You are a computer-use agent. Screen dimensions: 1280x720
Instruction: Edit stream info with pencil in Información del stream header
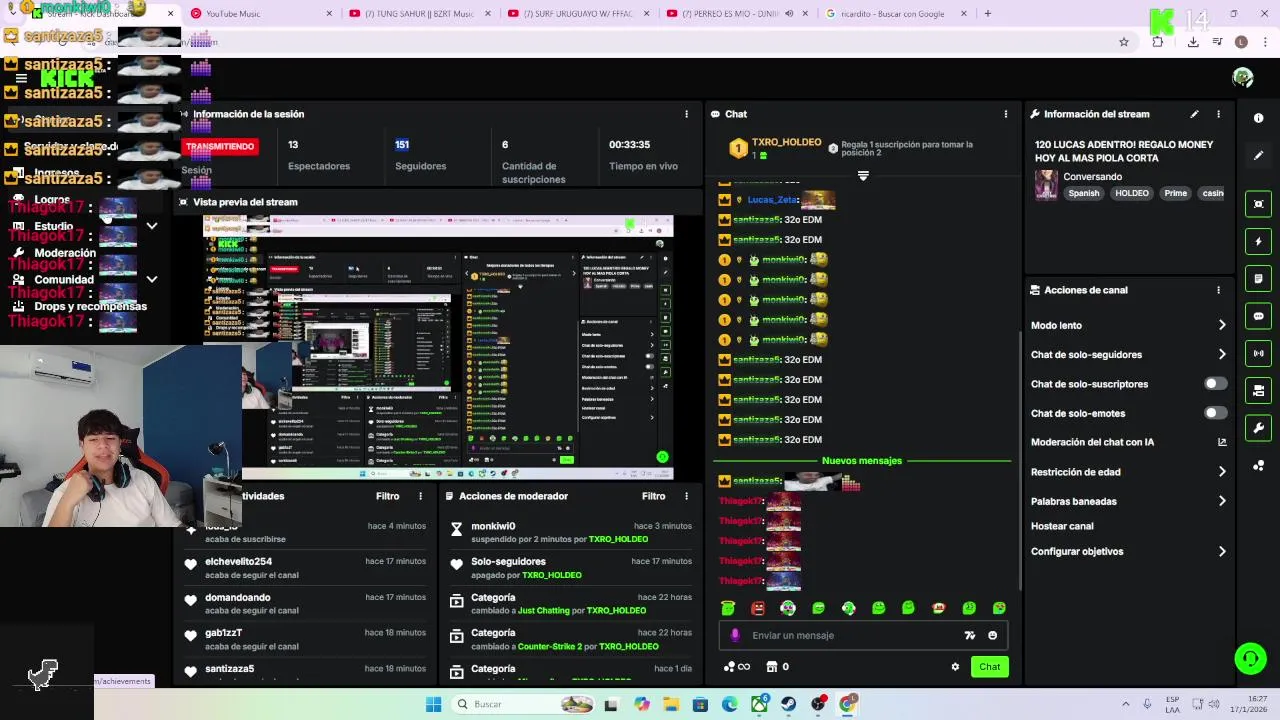click(1194, 114)
